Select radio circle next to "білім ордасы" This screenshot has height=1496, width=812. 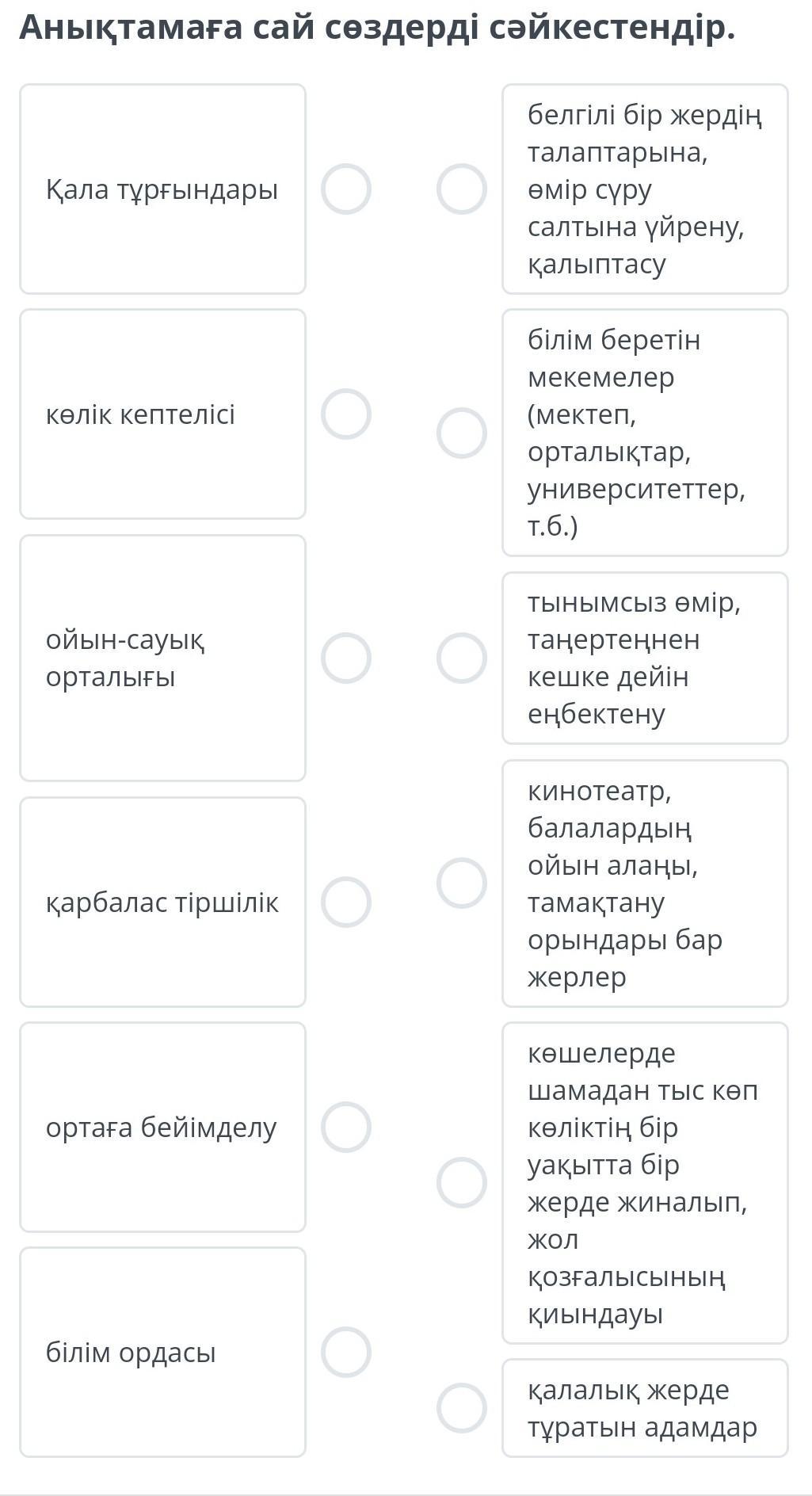pos(346,1352)
